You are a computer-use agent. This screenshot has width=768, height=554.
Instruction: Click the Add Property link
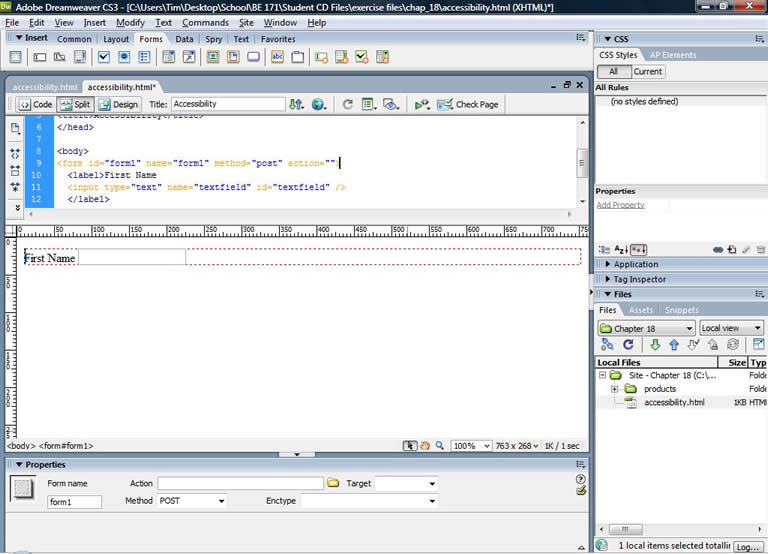[x=621, y=205]
